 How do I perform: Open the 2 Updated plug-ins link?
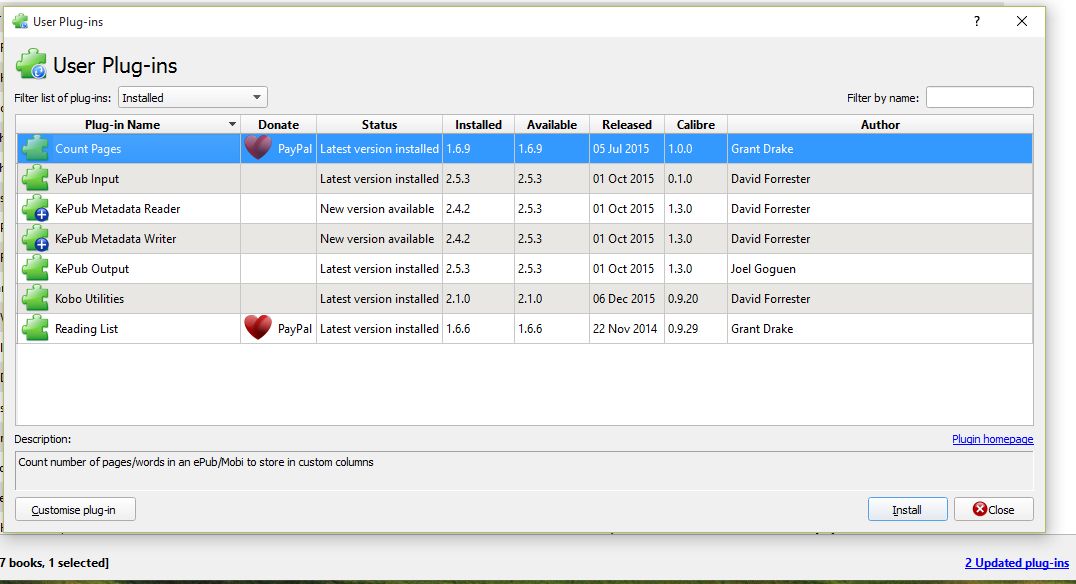pyautogui.click(x=1017, y=563)
